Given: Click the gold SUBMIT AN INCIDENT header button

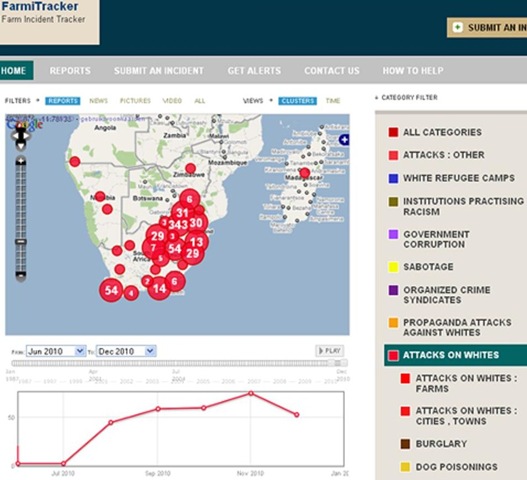Looking at the screenshot, I should point(487,28).
